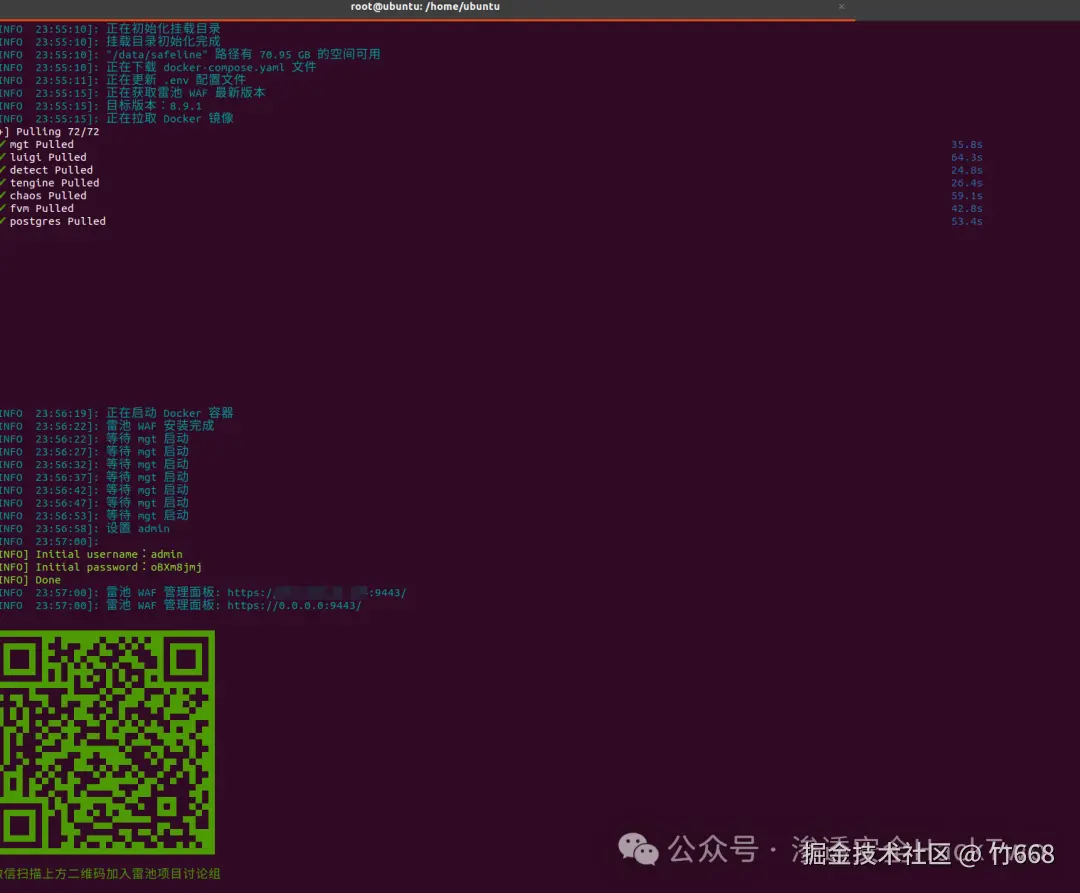Click the '等待 mgt 启动' line at 23:56:27
Image resolution: width=1080 pixels, height=893 pixels.
pyautogui.click(x=147, y=452)
